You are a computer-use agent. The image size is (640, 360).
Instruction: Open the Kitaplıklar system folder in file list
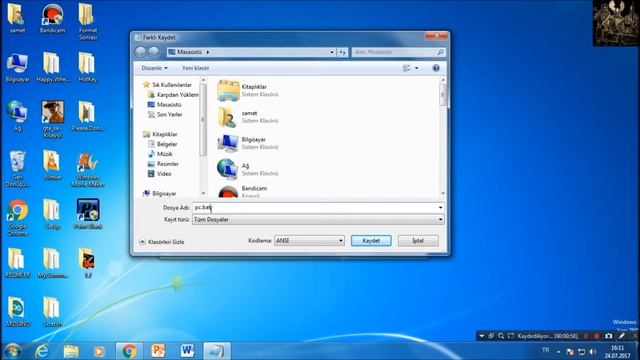(x=248, y=90)
